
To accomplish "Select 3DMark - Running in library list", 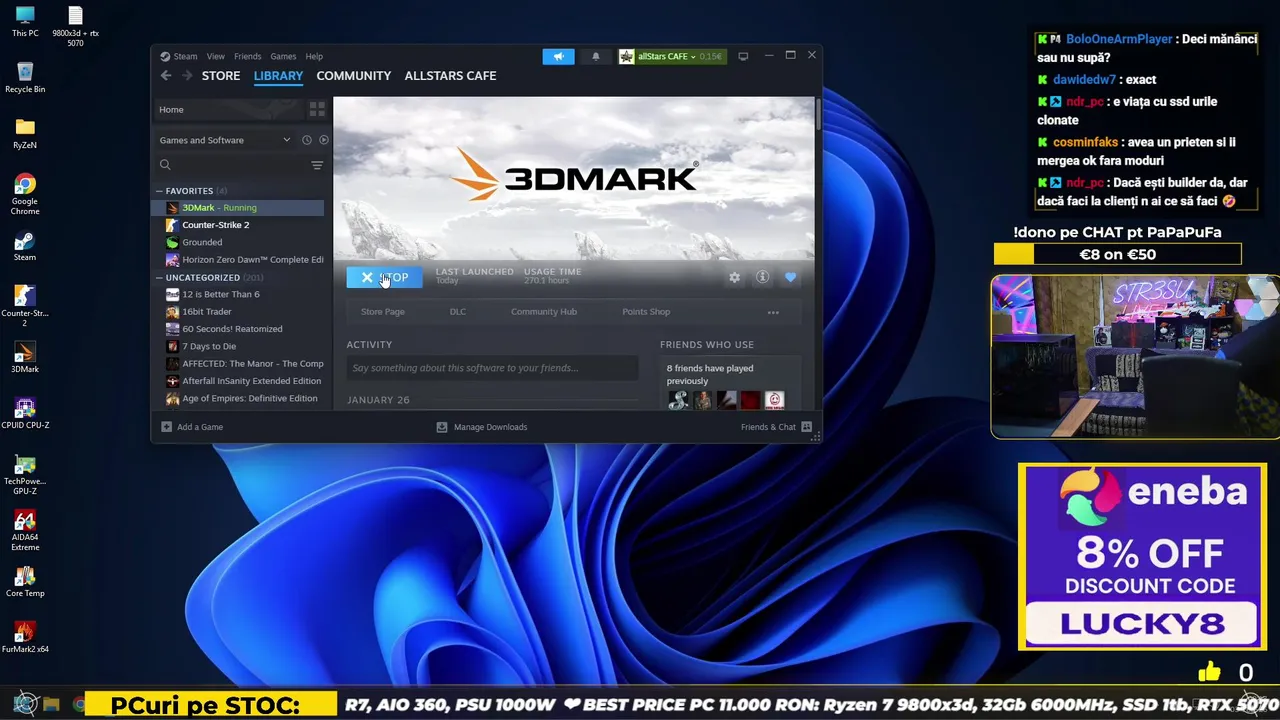I will click(x=238, y=208).
